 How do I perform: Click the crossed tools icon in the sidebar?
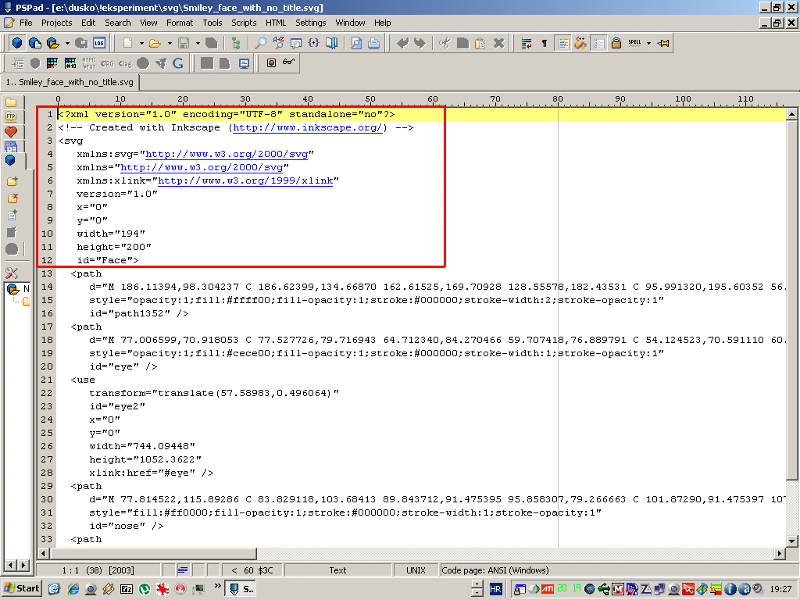pyautogui.click(x=11, y=273)
